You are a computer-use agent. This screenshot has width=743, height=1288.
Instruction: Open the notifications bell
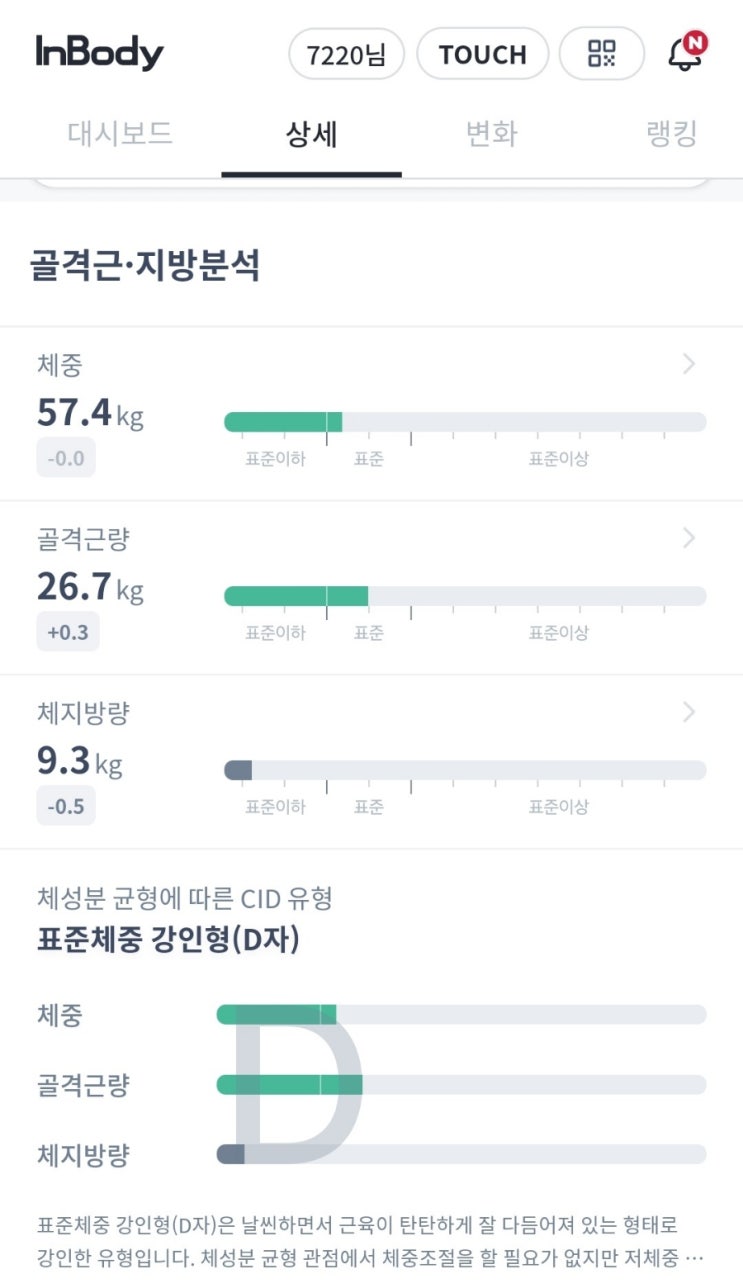[x=686, y=53]
